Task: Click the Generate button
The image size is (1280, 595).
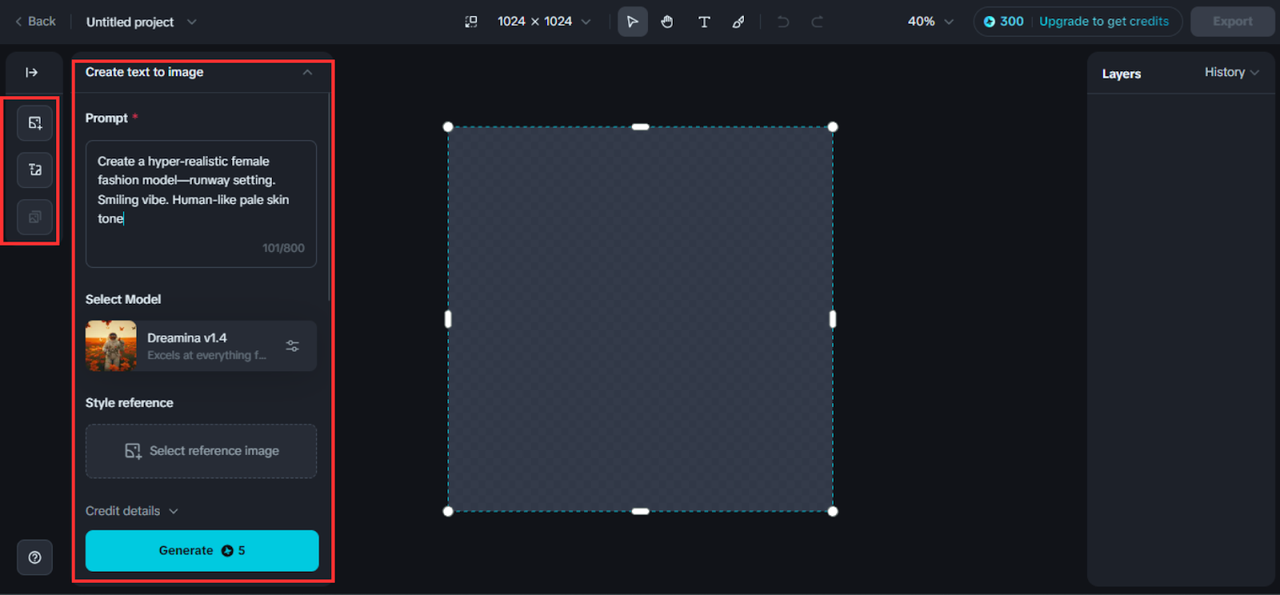Action: click(x=202, y=551)
